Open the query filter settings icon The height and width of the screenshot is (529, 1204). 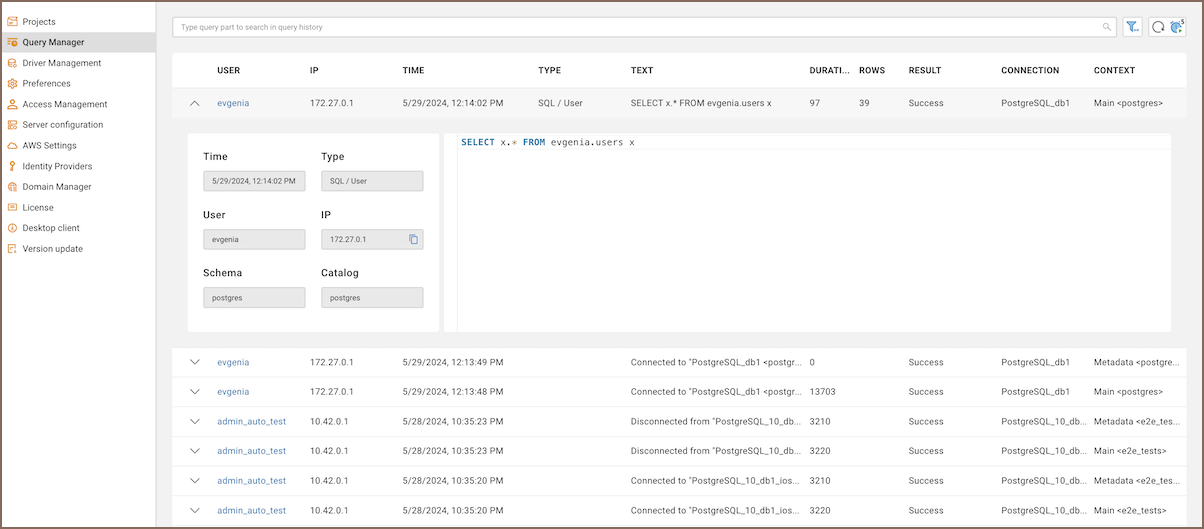coord(1133,27)
